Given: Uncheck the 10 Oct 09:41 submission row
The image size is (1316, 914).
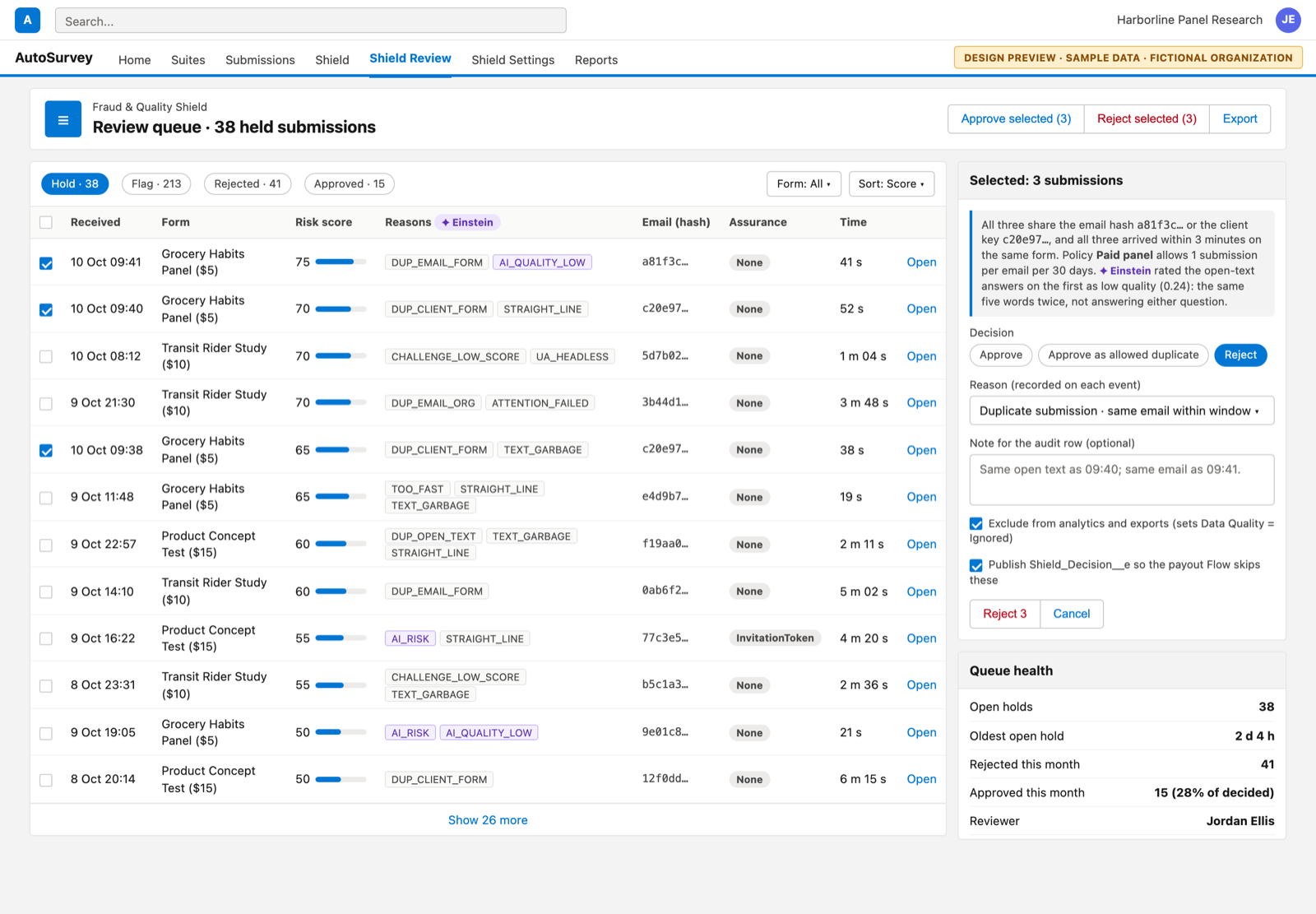Looking at the screenshot, I should 46,263.
